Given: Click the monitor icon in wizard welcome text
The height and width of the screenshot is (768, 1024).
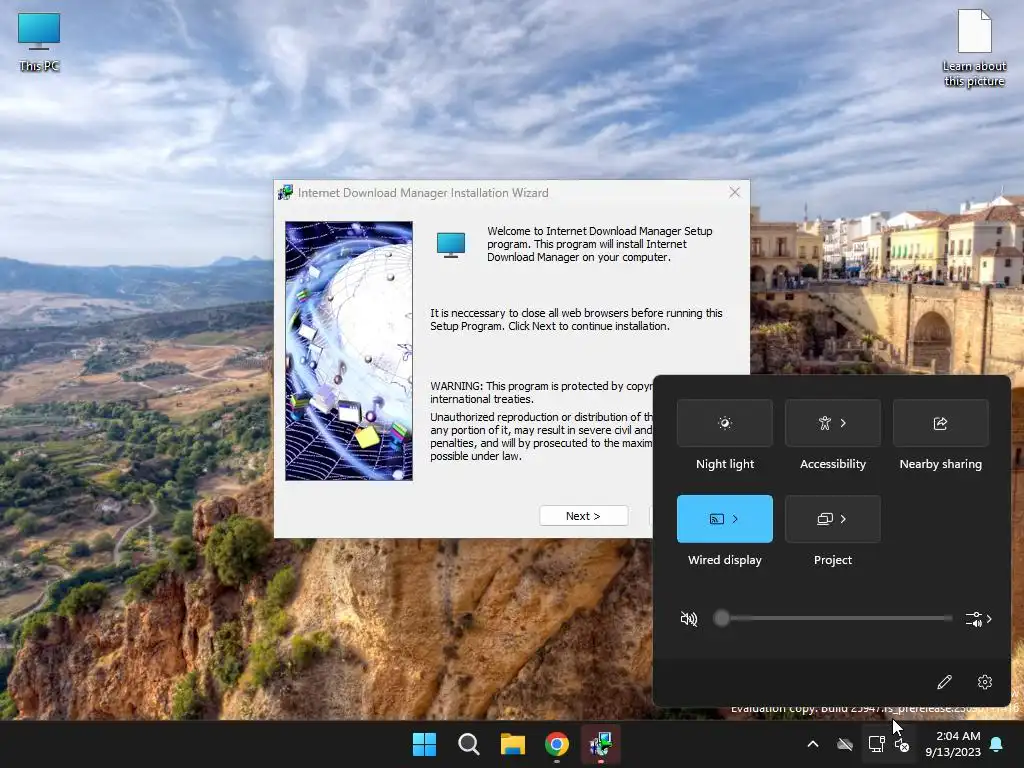Looking at the screenshot, I should tap(451, 245).
